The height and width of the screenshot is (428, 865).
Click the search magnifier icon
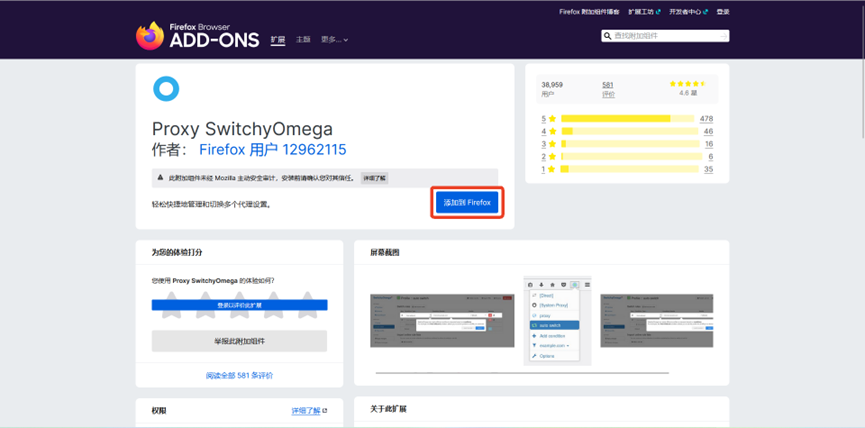click(x=608, y=36)
